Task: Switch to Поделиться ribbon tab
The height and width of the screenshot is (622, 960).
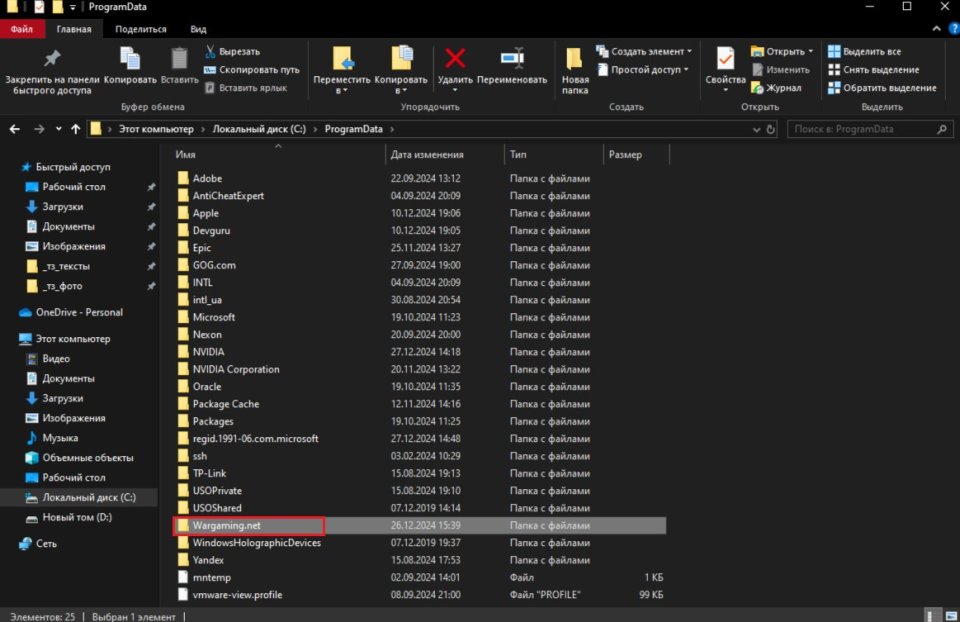Action: click(x=141, y=29)
